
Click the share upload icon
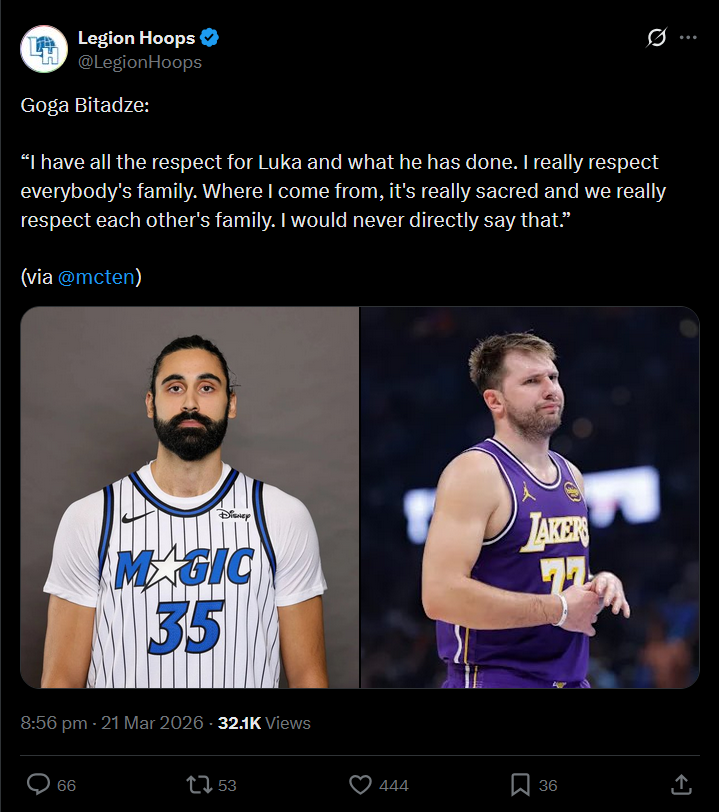681,784
